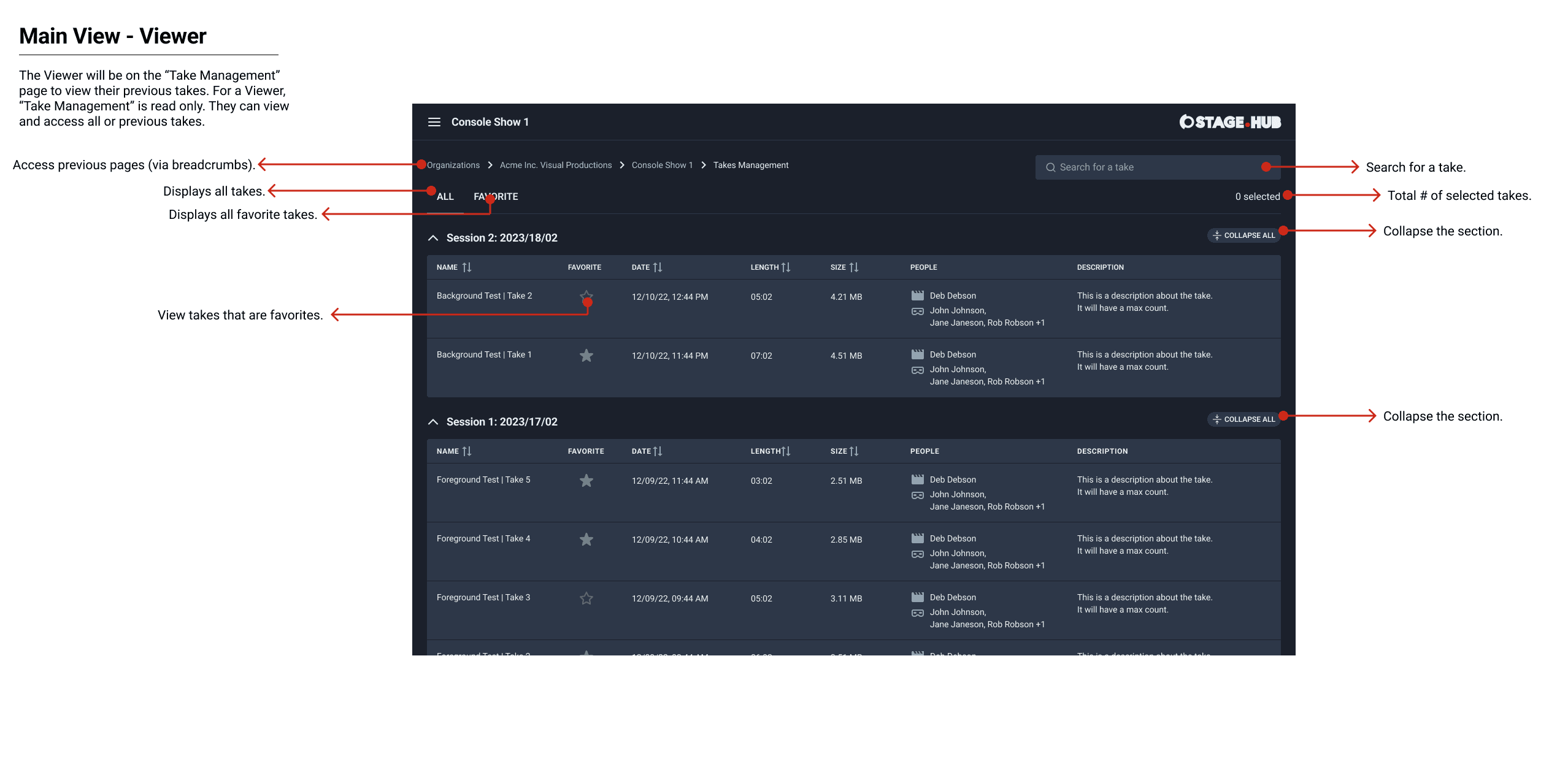Collapse Session 2: 2023/18/02 chevron
This screenshot has height=775, width=1568.
pyautogui.click(x=433, y=238)
